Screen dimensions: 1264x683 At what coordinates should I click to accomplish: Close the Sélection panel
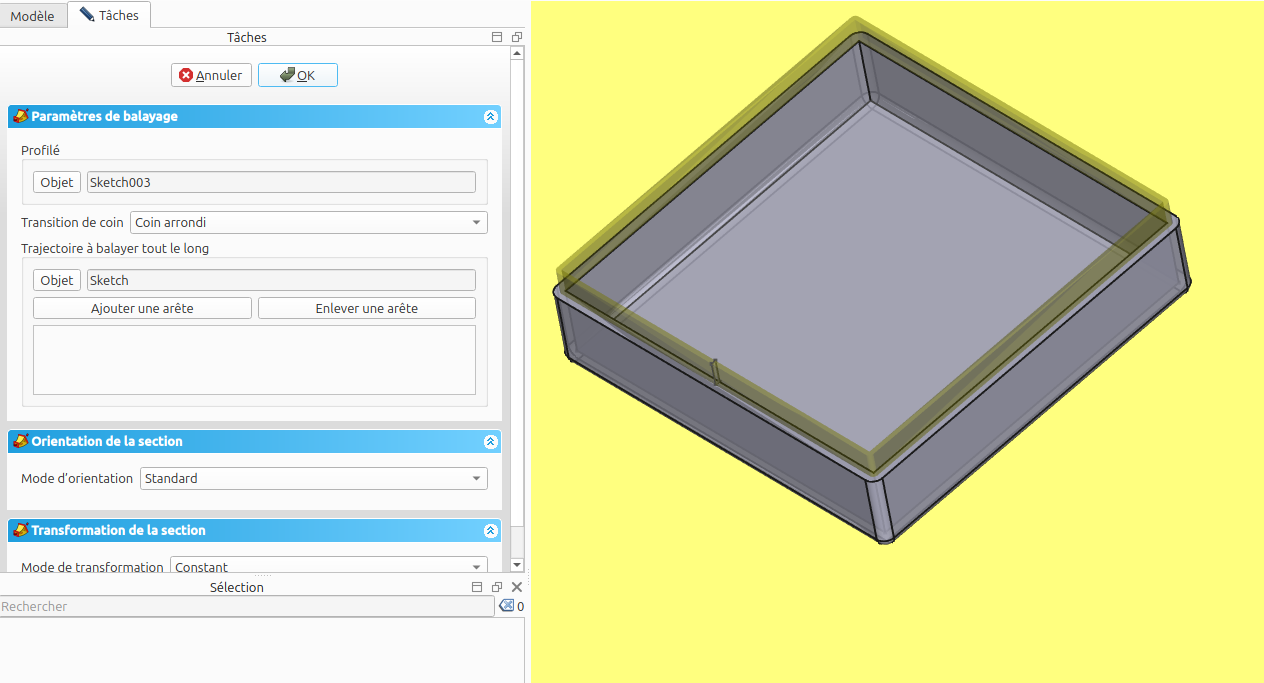click(x=517, y=587)
